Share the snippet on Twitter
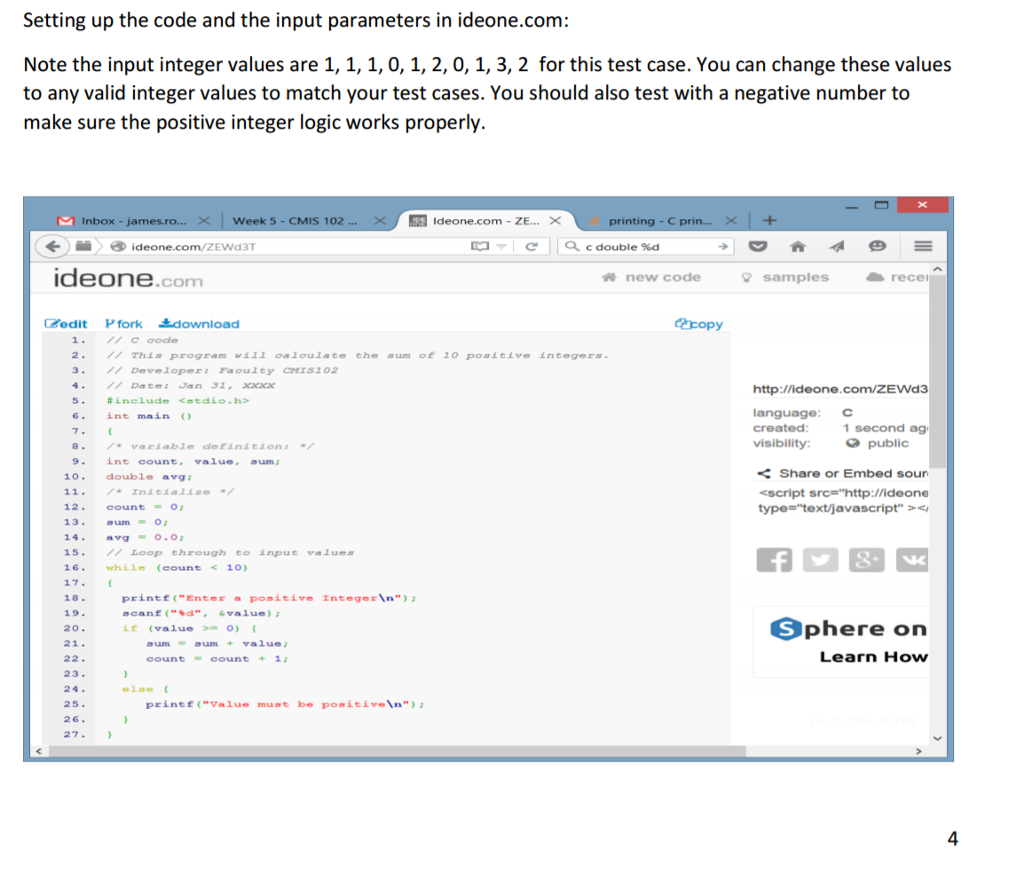Screen dimensions: 1024x891 [820, 560]
